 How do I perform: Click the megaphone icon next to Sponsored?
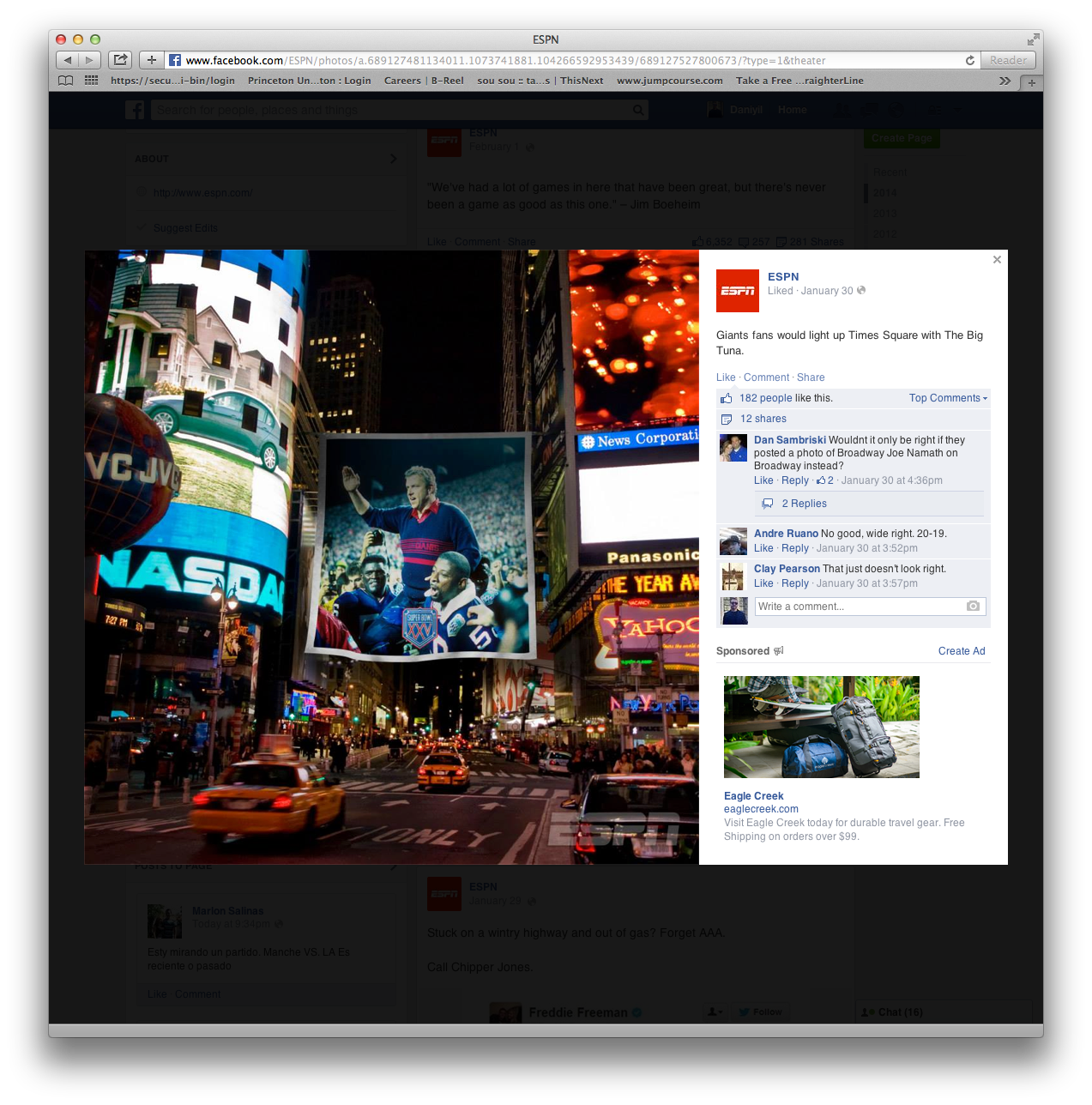pyautogui.click(x=779, y=651)
